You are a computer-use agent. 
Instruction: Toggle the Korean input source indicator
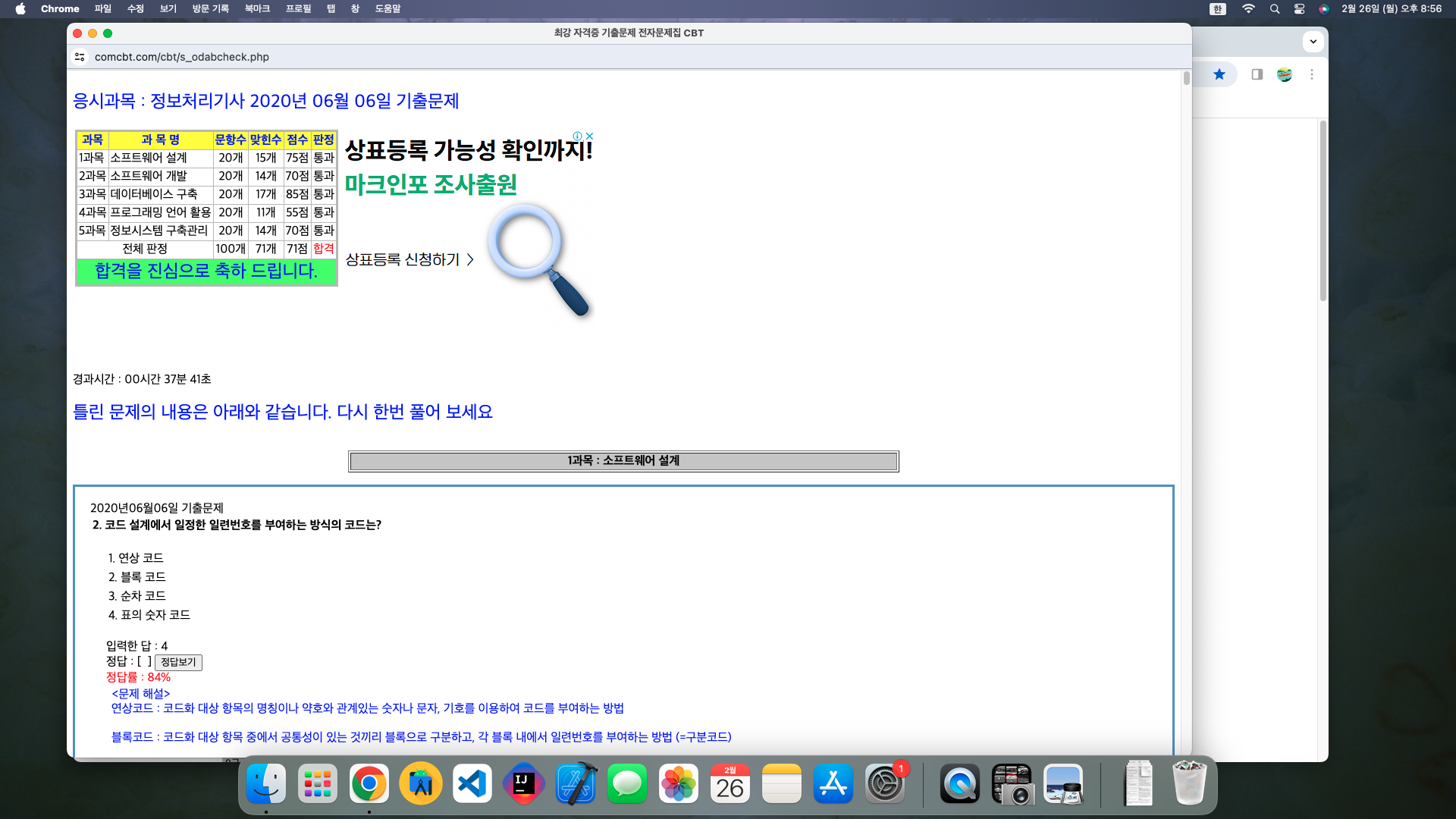point(1218,9)
